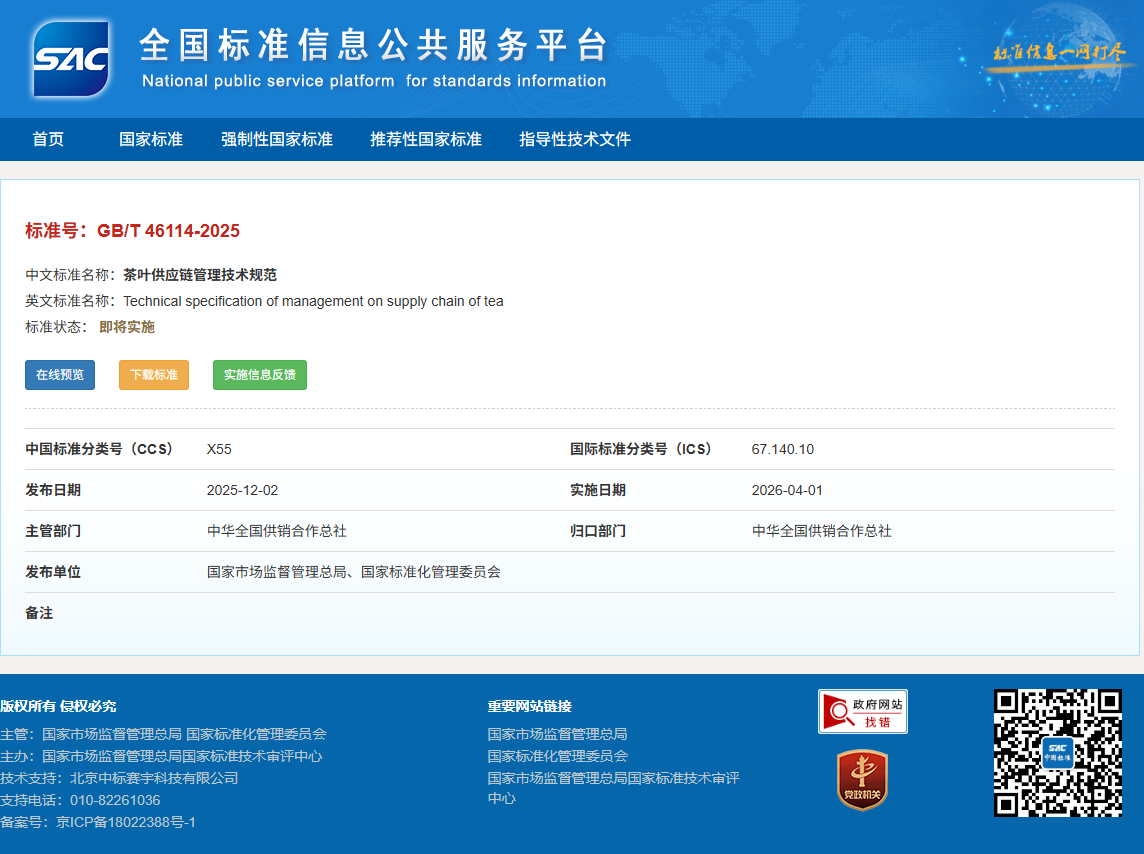
Task: Open the 首页 navigation menu item
Action: pos(48,140)
